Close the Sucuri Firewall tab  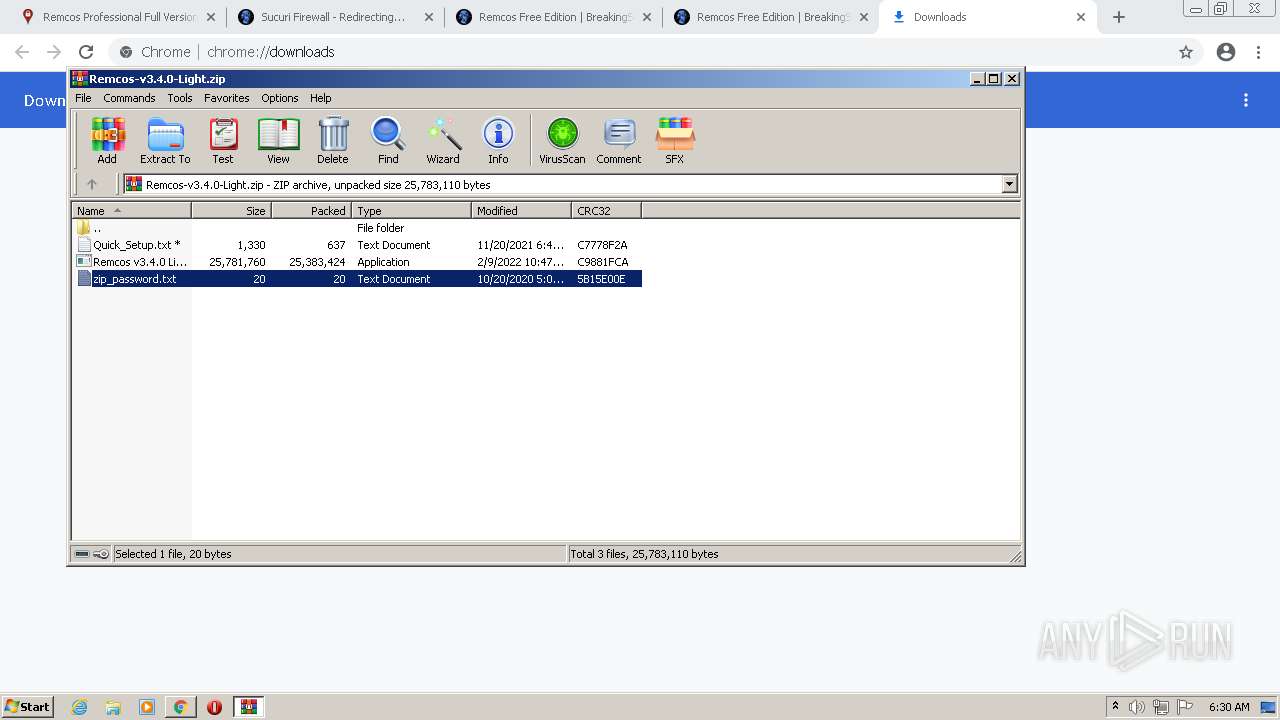point(428,17)
